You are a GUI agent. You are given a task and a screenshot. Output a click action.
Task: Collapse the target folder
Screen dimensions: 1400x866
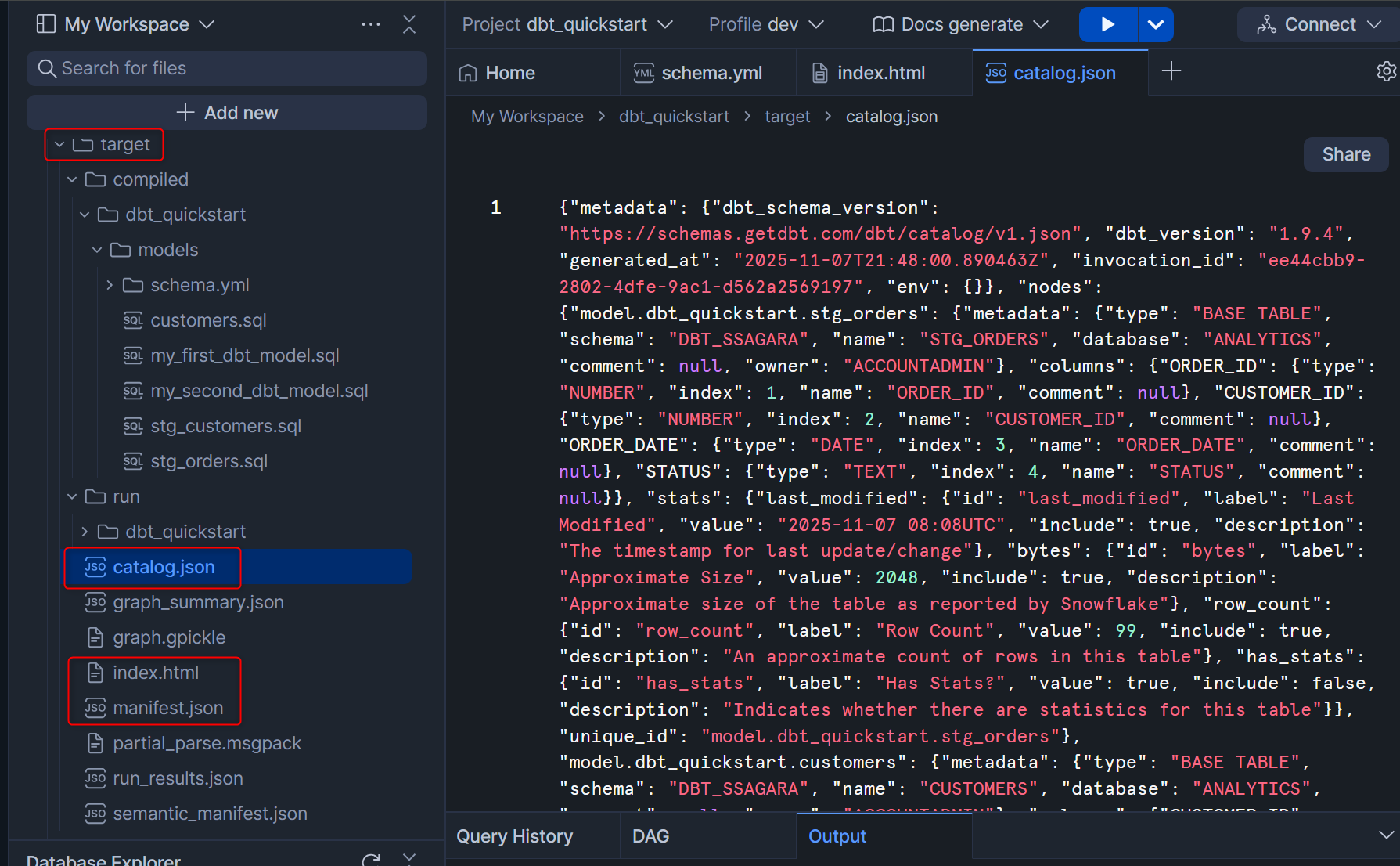click(59, 145)
